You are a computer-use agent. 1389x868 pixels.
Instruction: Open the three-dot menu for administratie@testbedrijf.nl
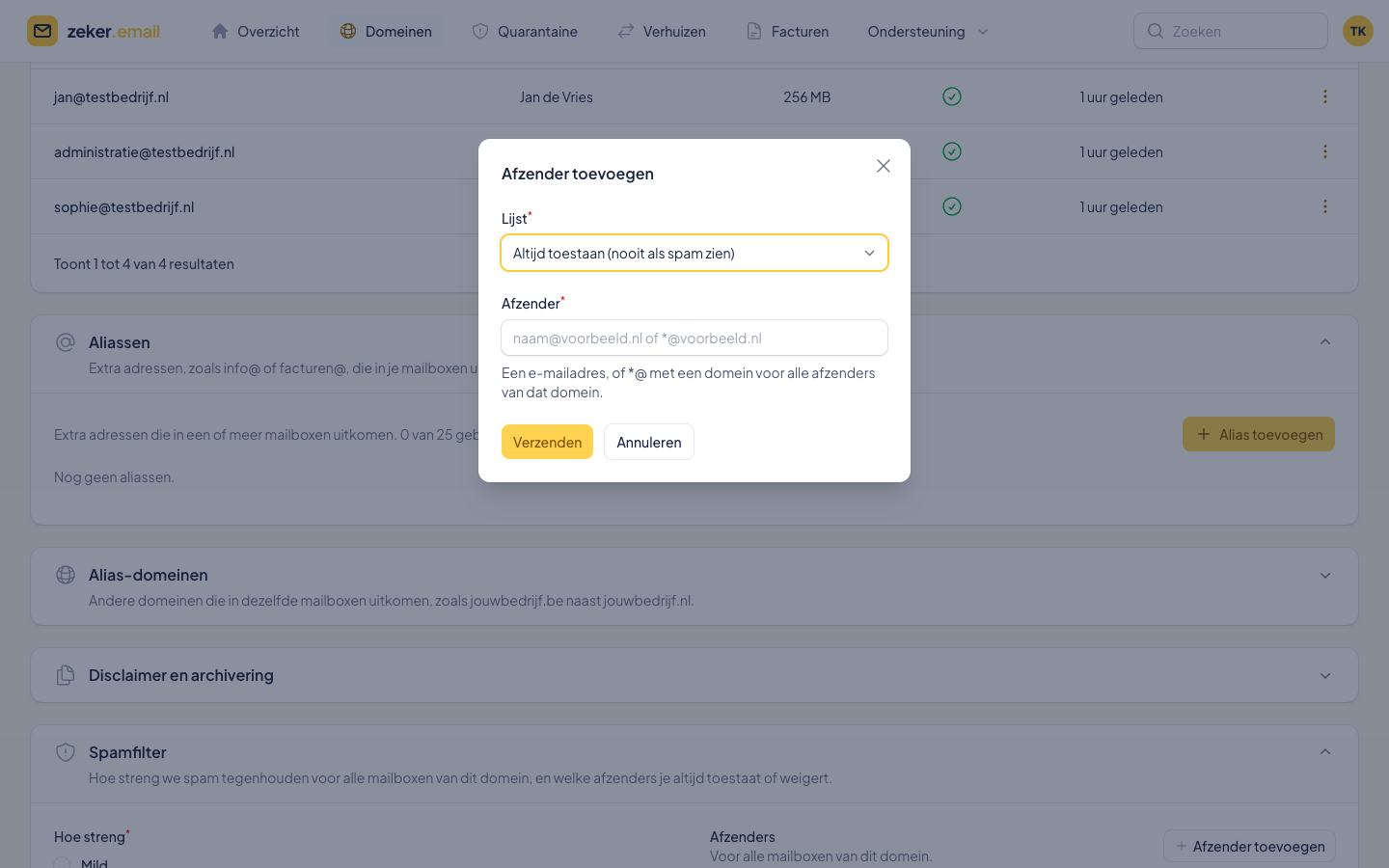(1325, 151)
